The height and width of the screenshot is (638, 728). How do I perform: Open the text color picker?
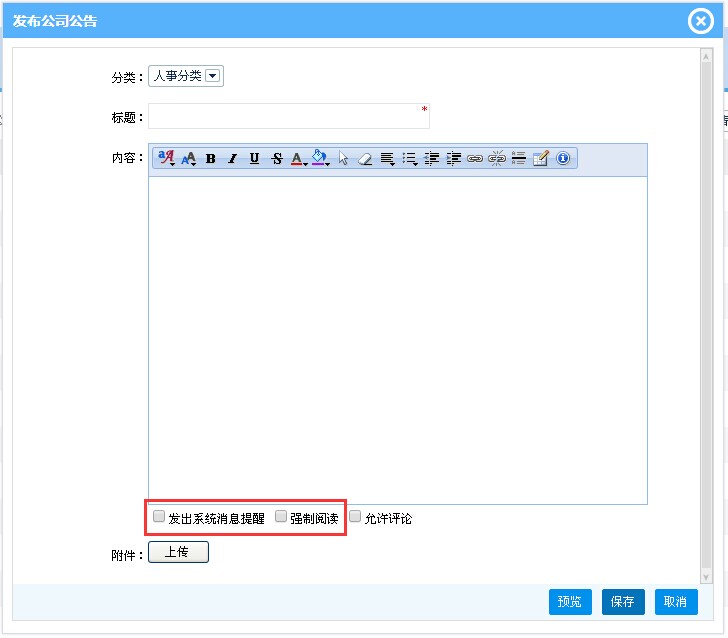point(299,158)
